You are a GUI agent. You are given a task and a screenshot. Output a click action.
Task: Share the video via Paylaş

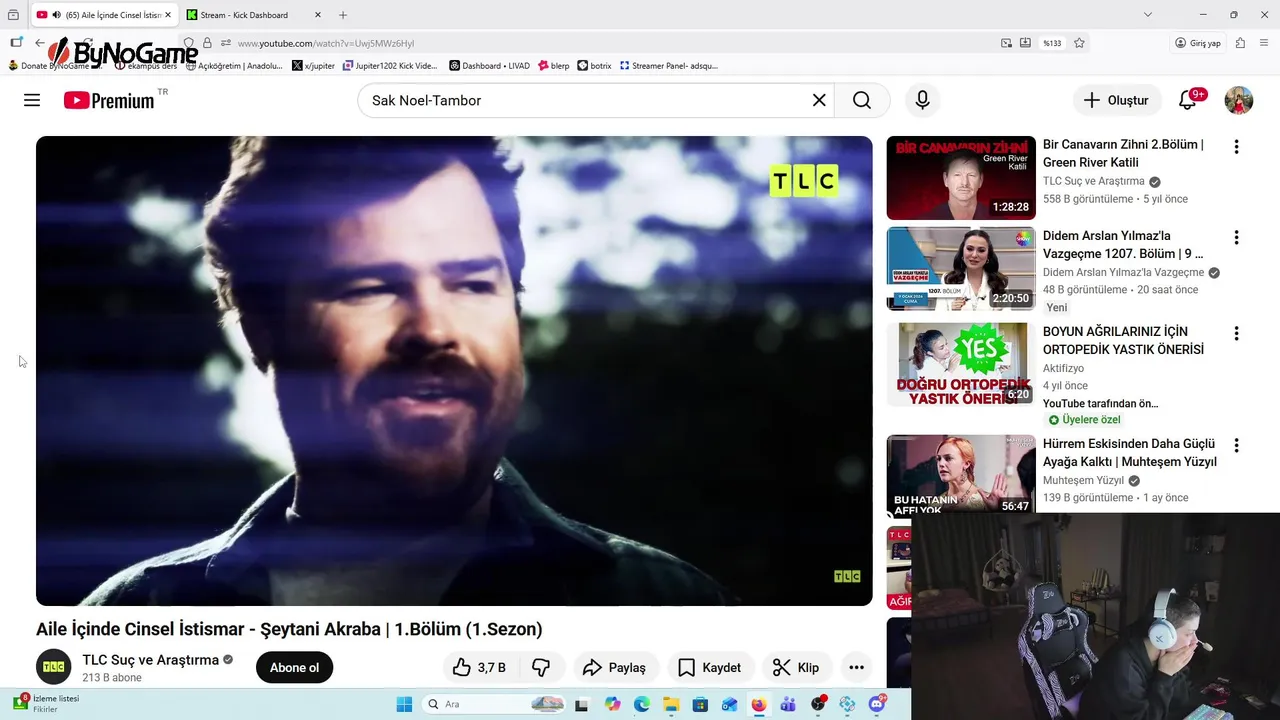click(615, 667)
